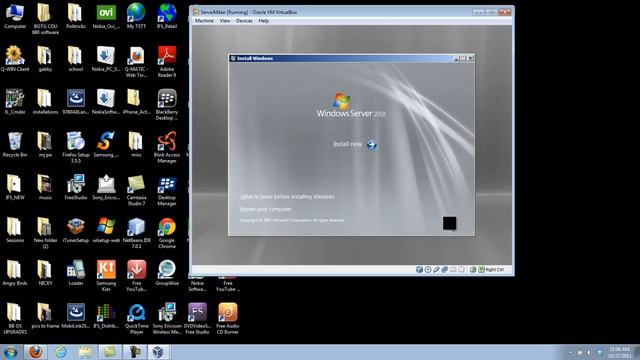The width and height of the screenshot is (640, 360).
Task: Select the My TSTT desktop icon
Action: coord(136,16)
